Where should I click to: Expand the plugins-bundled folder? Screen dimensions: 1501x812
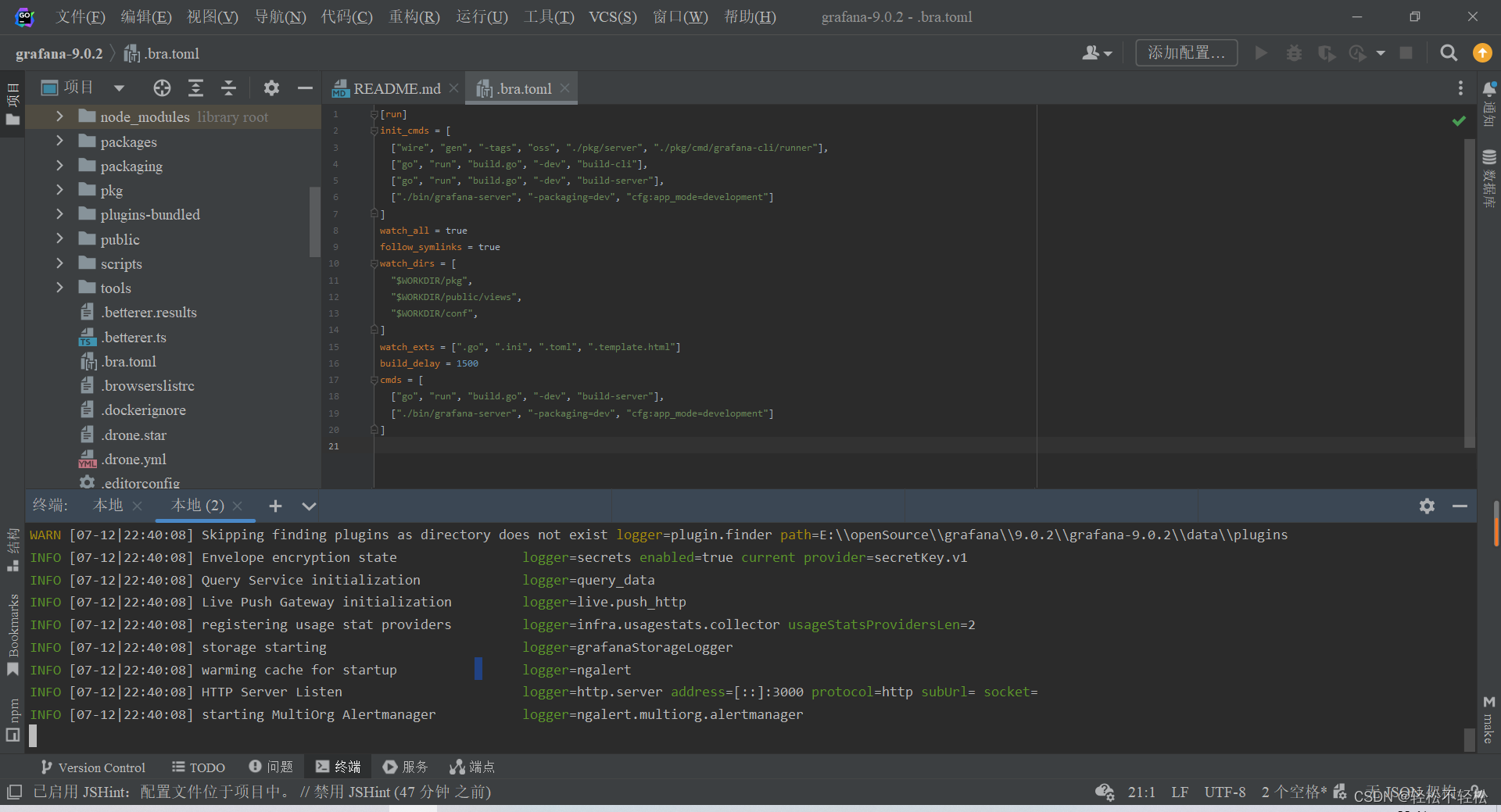[59, 214]
